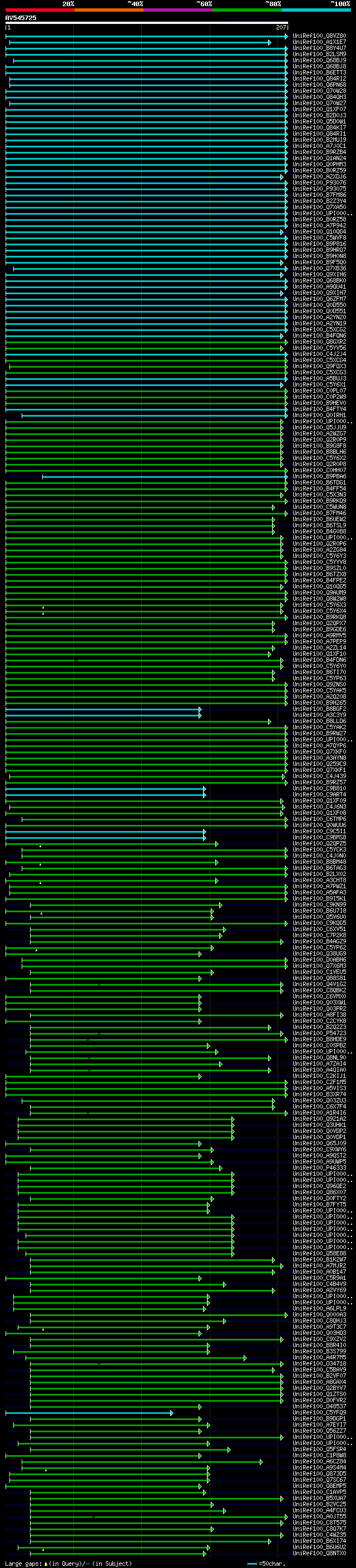Select the UniRef100_C6XV51 hit label
The width and height of the screenshot is (356, 1568).
pyautogui.click(x=319, y=929)
